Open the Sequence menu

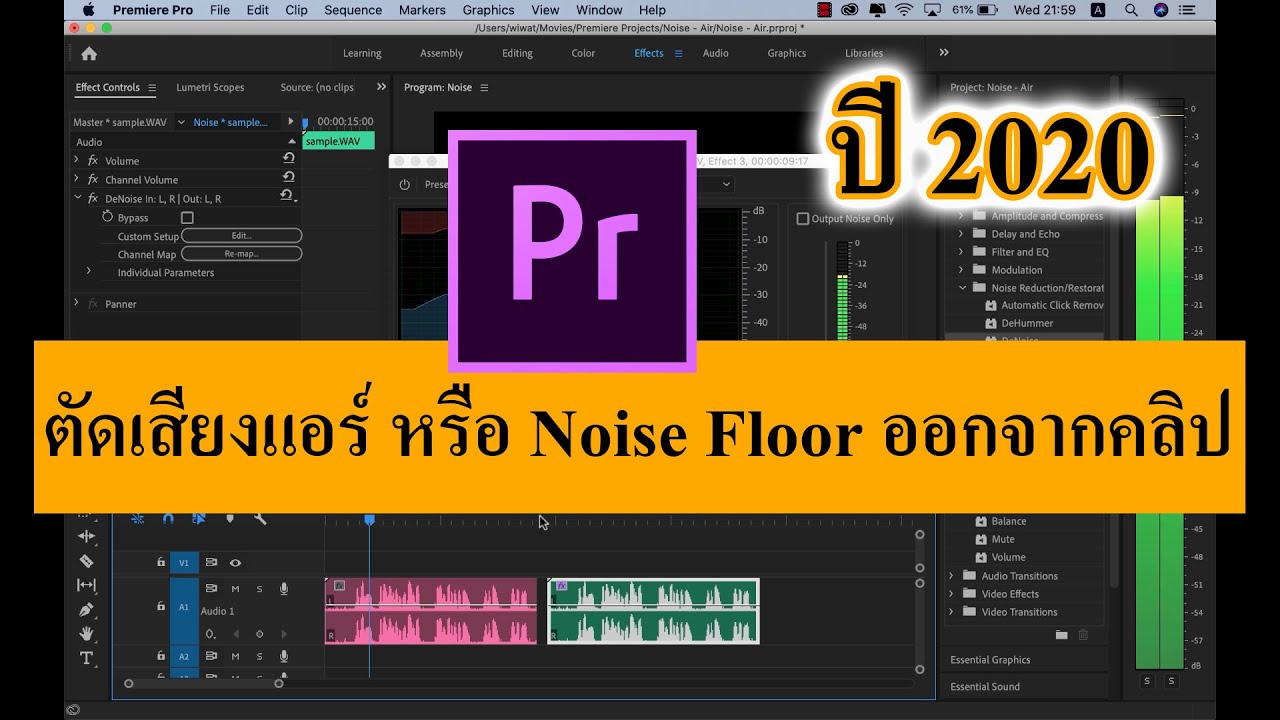(353, 10)
